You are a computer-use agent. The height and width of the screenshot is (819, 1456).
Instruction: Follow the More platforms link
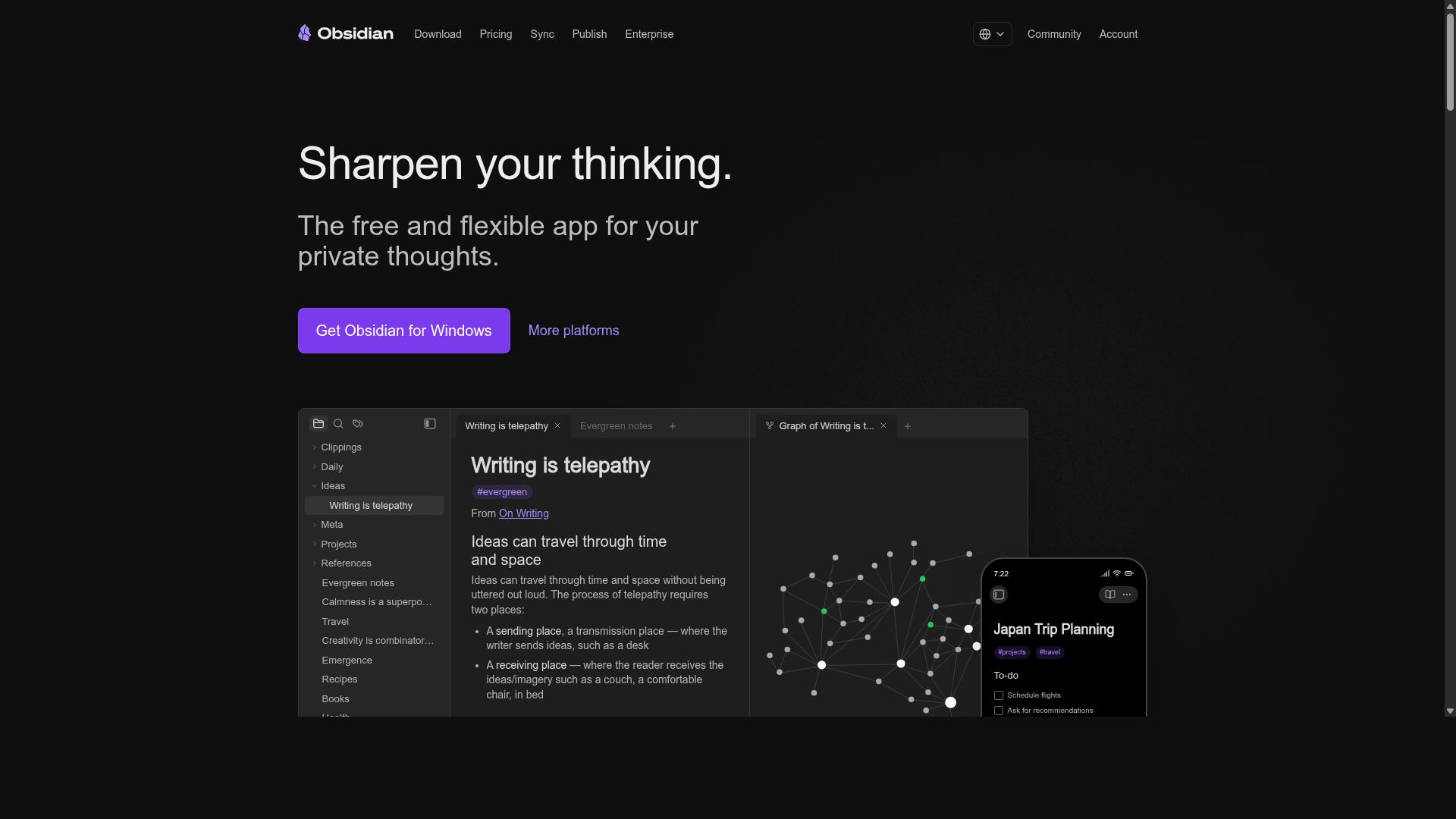click(x=574, y=331)
